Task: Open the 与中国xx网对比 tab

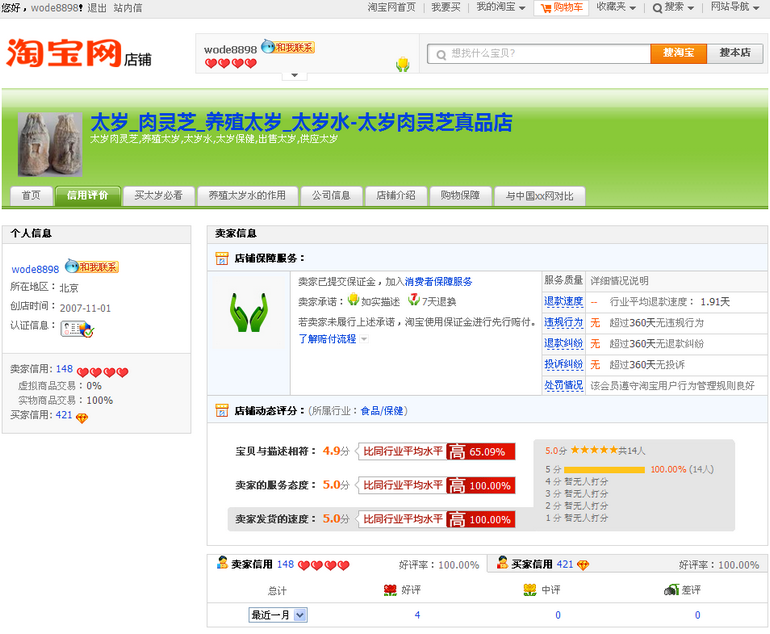Action: (540, 195)
